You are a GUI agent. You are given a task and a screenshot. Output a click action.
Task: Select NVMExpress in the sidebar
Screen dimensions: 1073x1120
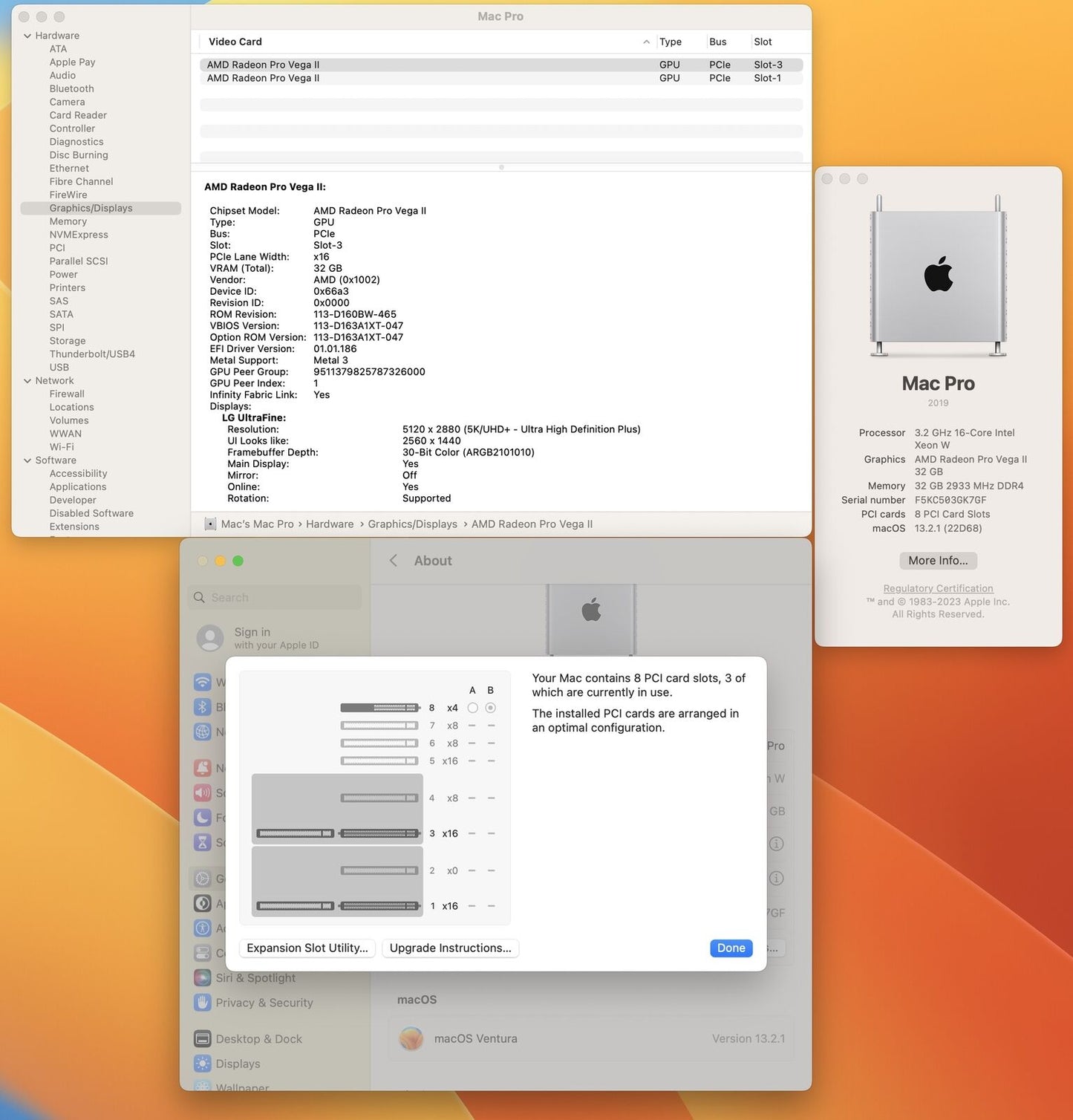point(79,235)
